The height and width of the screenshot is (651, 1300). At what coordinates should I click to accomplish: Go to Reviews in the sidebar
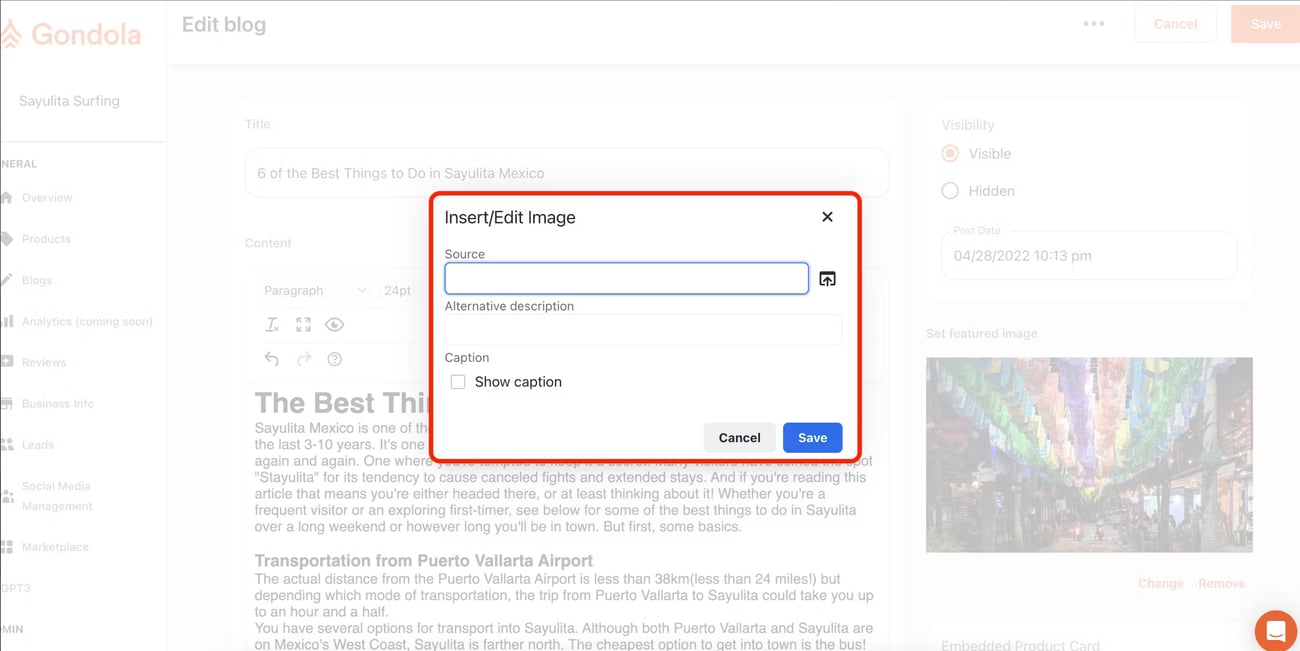(x=44, y=362)
